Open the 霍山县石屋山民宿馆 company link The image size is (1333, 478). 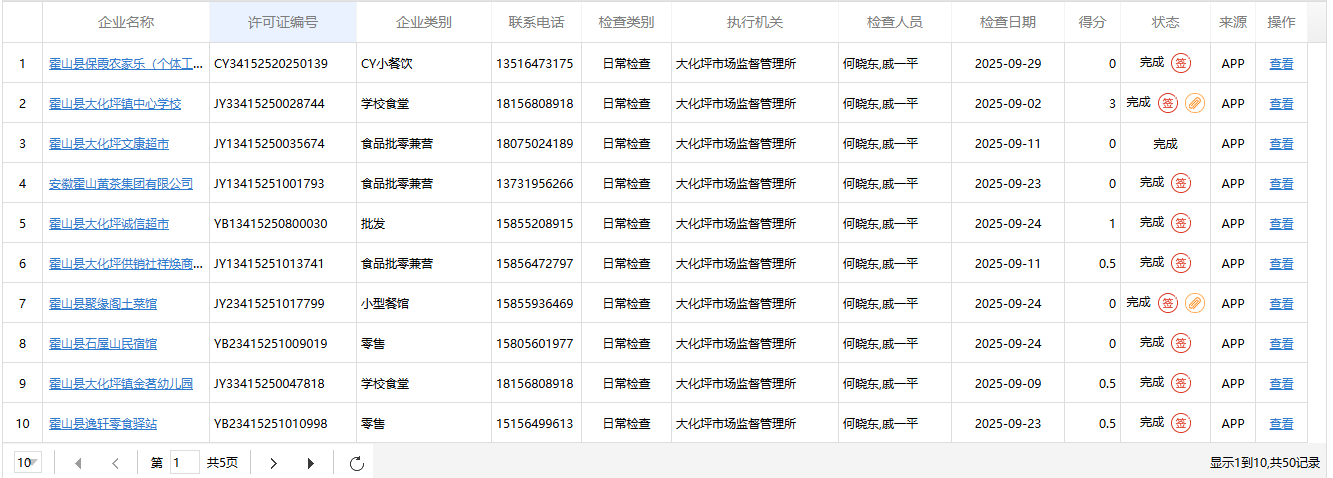(103, 344)
